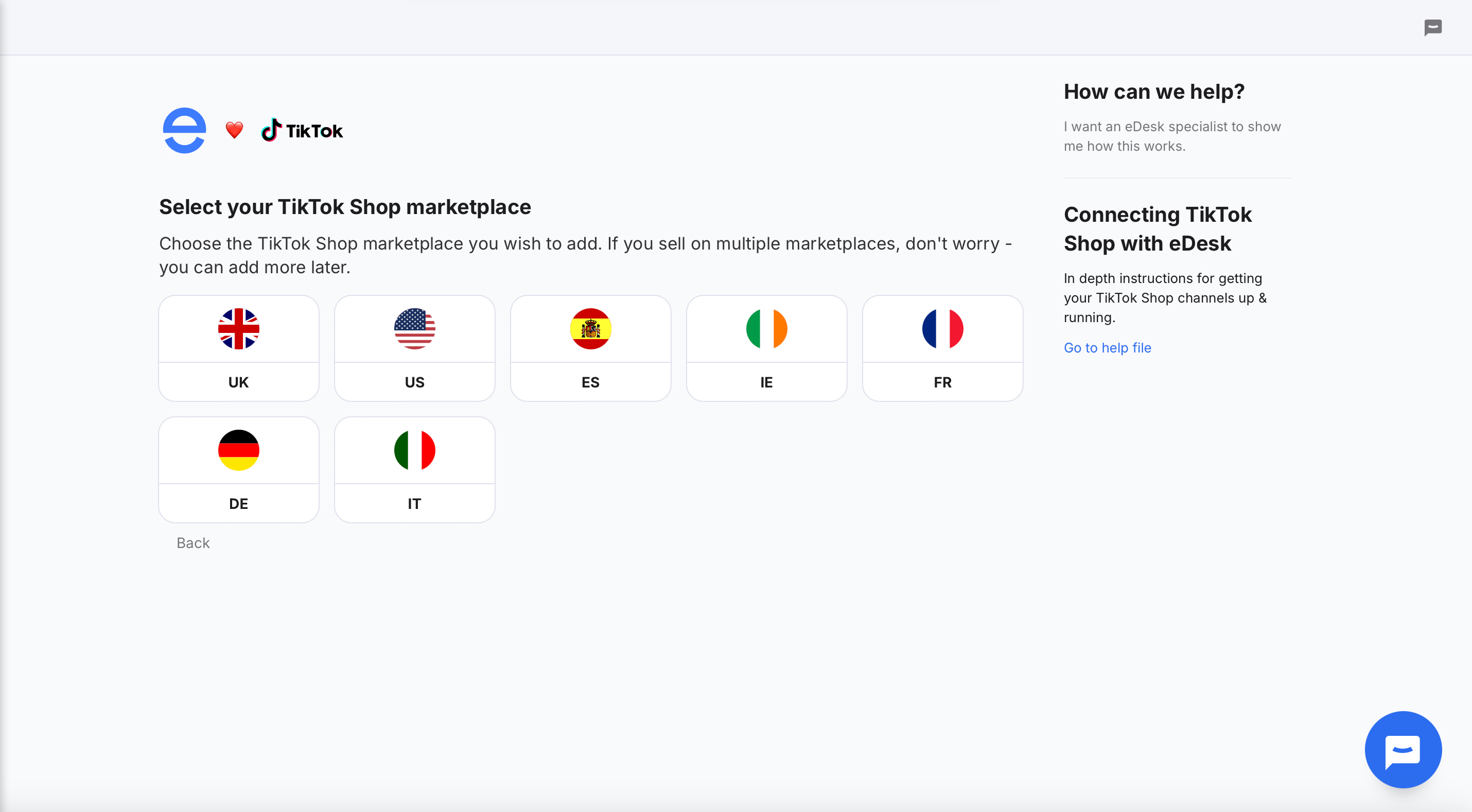
Task: Click 'How can we help?' heading
Action: tap(1154, 92)
